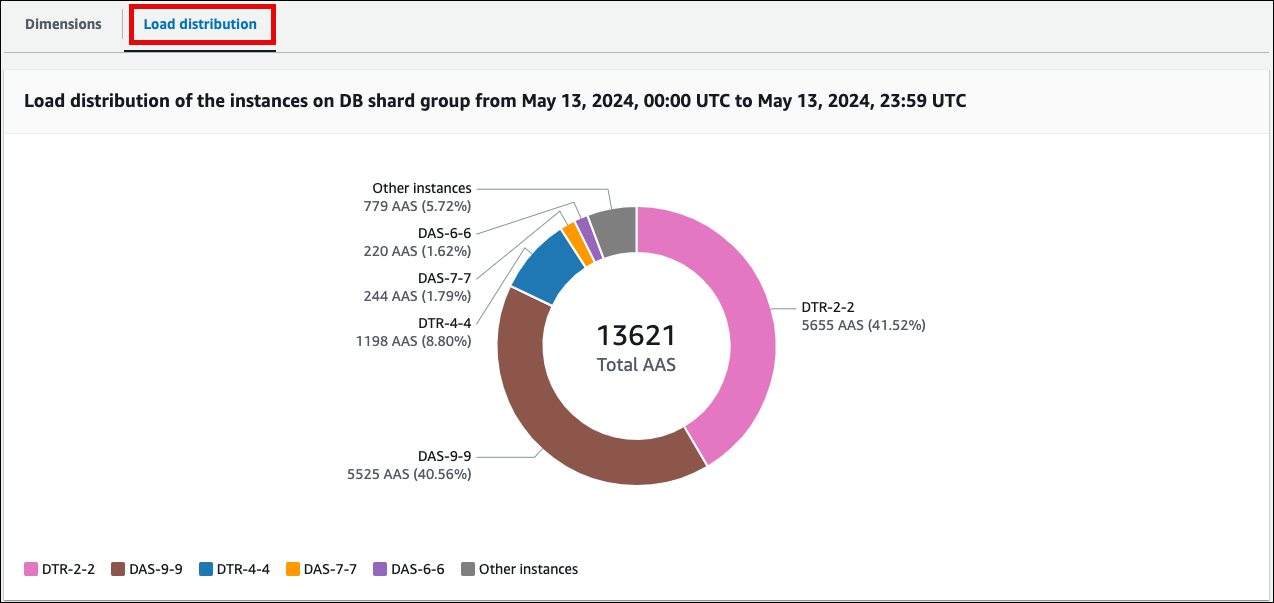Click the Other instances 779 AAS label

pyautogui.click(x=416, y=196)
